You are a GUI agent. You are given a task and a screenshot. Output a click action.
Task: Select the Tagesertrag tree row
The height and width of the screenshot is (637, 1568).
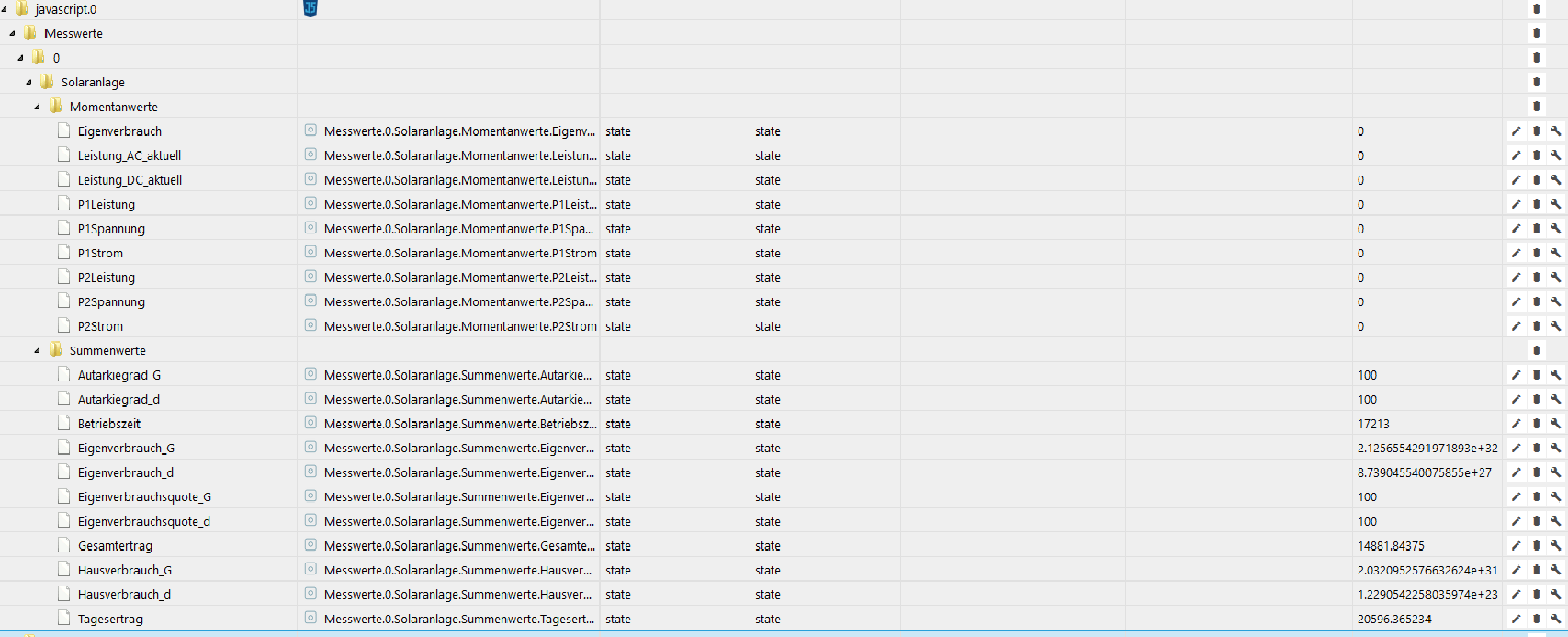click(x=110, y=620)
